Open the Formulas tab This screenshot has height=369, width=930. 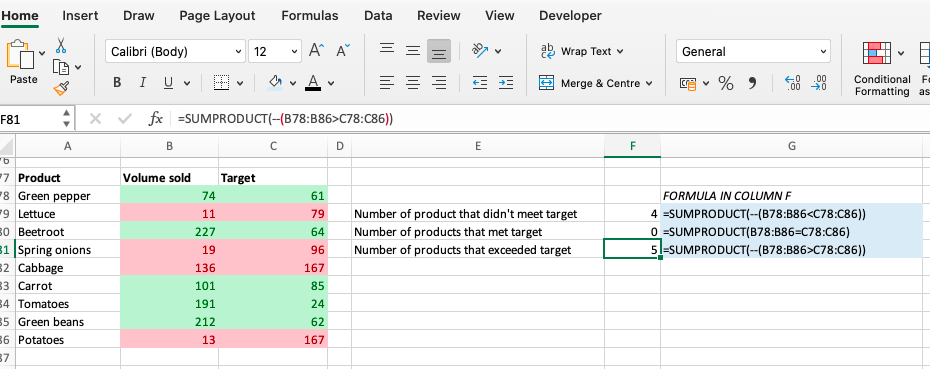click(x=310, y=16)
